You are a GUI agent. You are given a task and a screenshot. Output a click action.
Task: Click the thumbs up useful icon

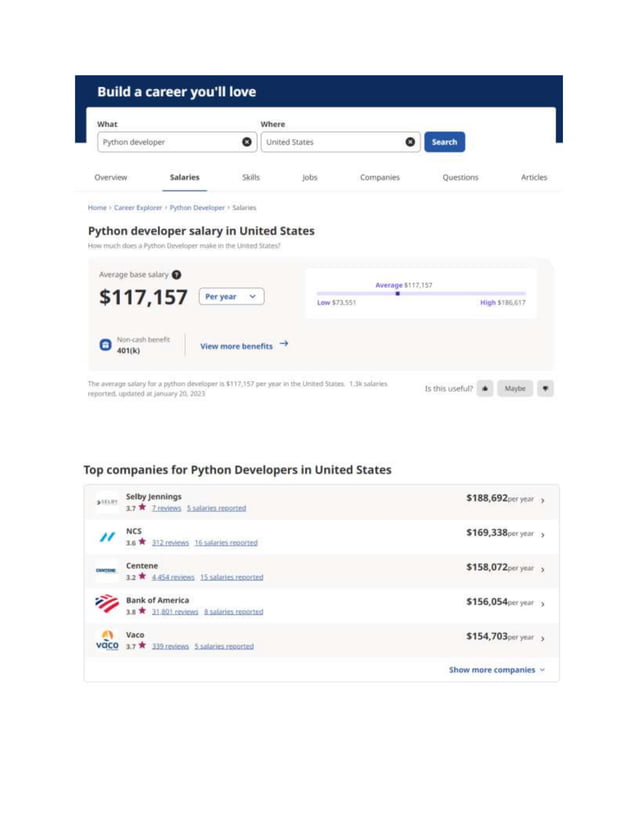[x=485, y=388]
